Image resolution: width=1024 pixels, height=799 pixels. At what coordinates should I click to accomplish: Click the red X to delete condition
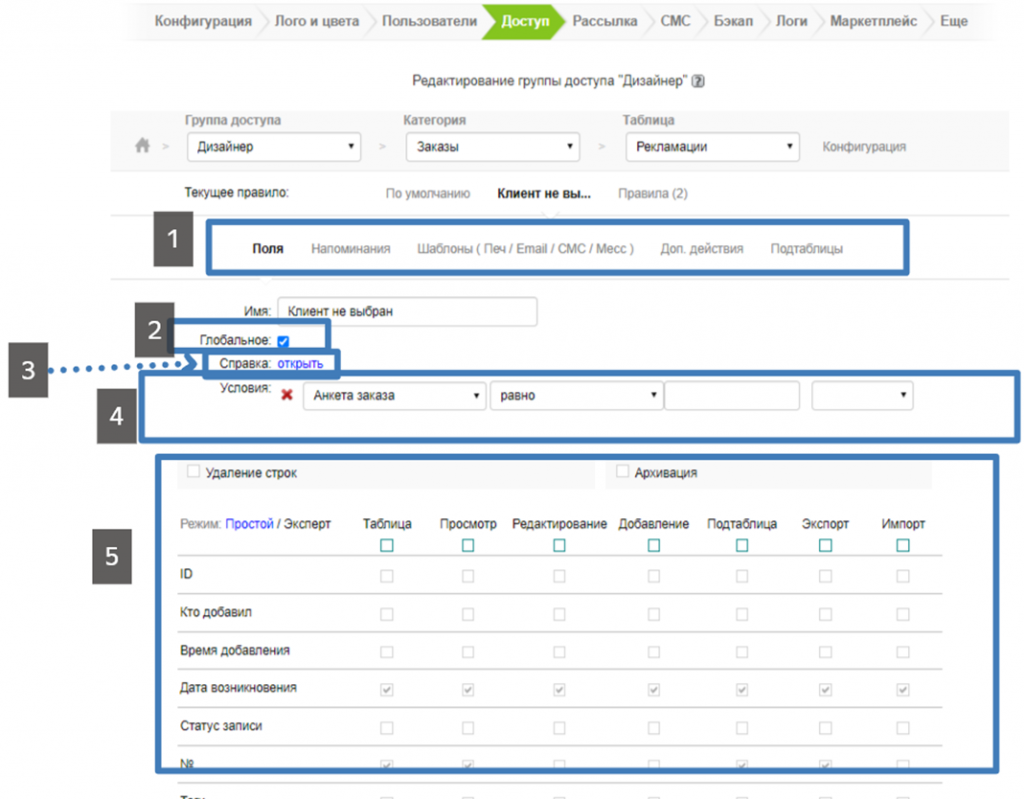[x=287, y=395]
